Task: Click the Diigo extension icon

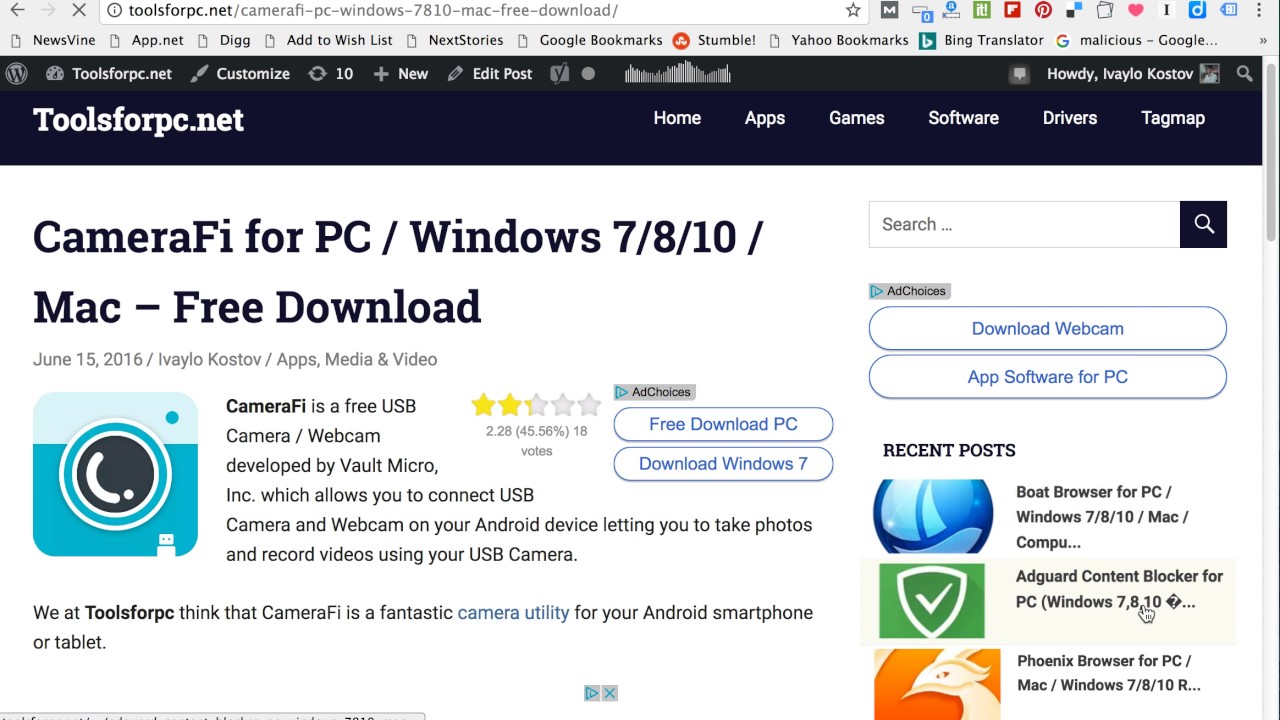Action: pyautogui.click(x=1197, y=10)
